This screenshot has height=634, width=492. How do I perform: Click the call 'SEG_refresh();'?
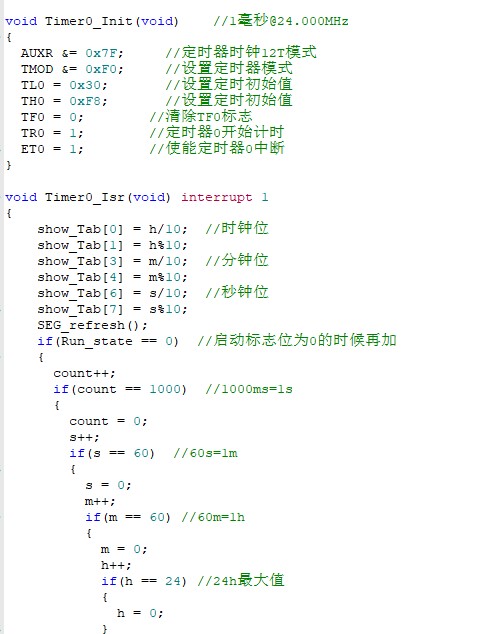pyautogui.click(x=93, y=325)
